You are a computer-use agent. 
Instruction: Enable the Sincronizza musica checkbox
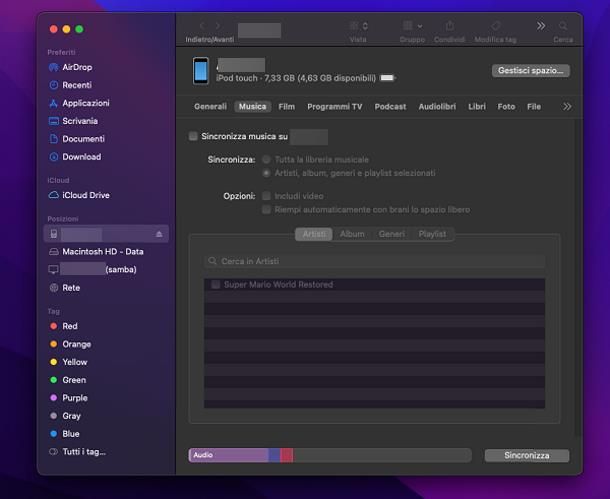click(194, 136)
